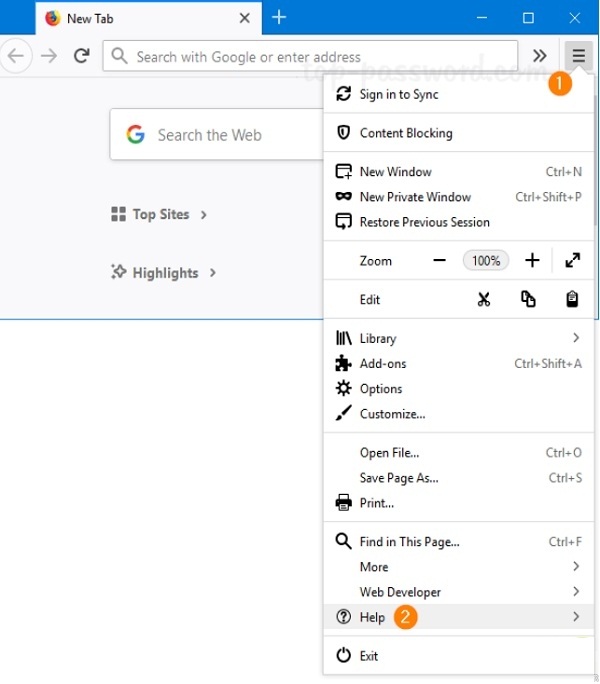Screen dimensions: 600x684
Task: Enter full screen with the arrows icon
Action: pyautogui.click(x=572, y=260)
